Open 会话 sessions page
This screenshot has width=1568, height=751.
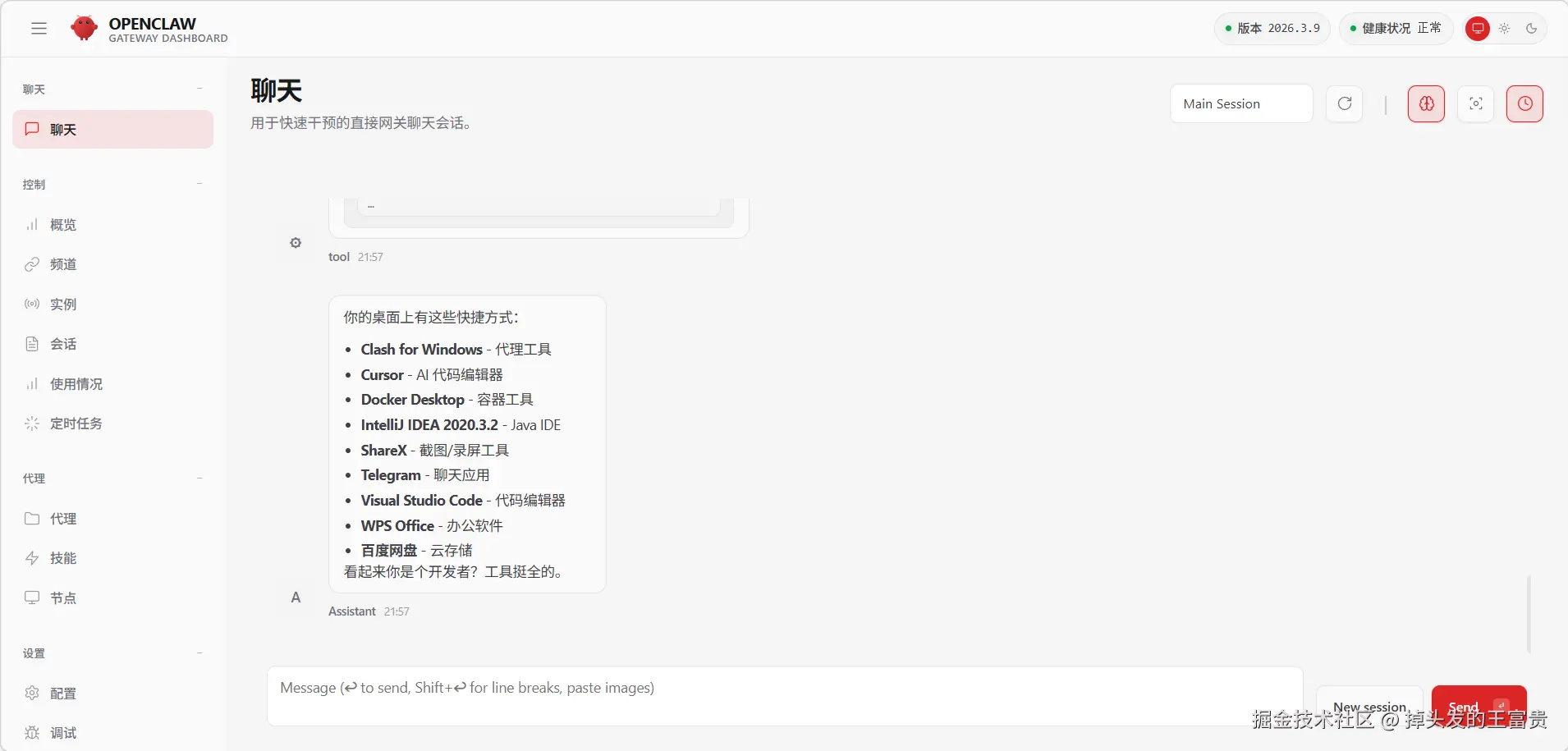click(113, 344)
